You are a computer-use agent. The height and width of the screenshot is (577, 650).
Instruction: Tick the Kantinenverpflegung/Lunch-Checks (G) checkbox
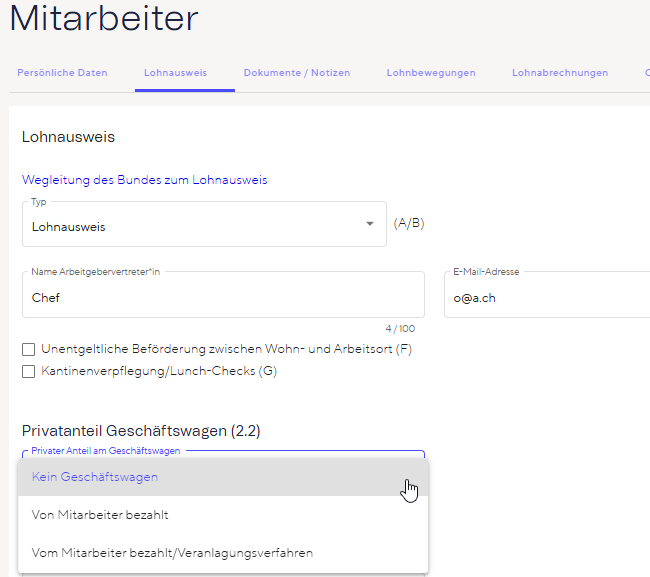(29, 372)
